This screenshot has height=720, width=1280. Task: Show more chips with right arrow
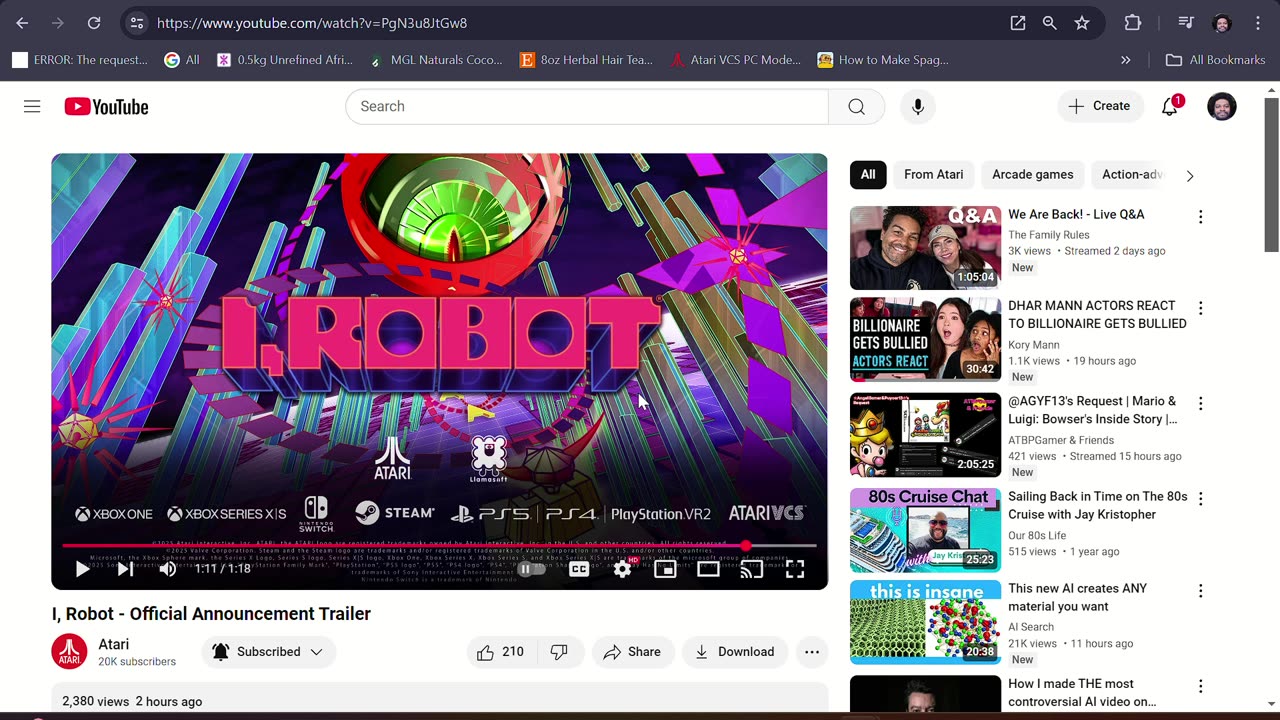(x=1189, y=176)
